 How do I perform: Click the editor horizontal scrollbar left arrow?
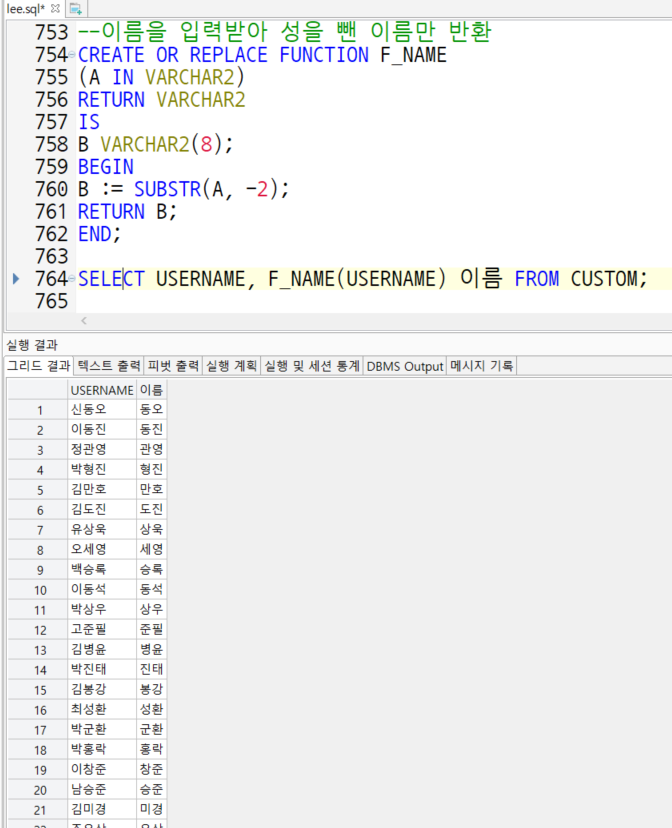point(84,321)
